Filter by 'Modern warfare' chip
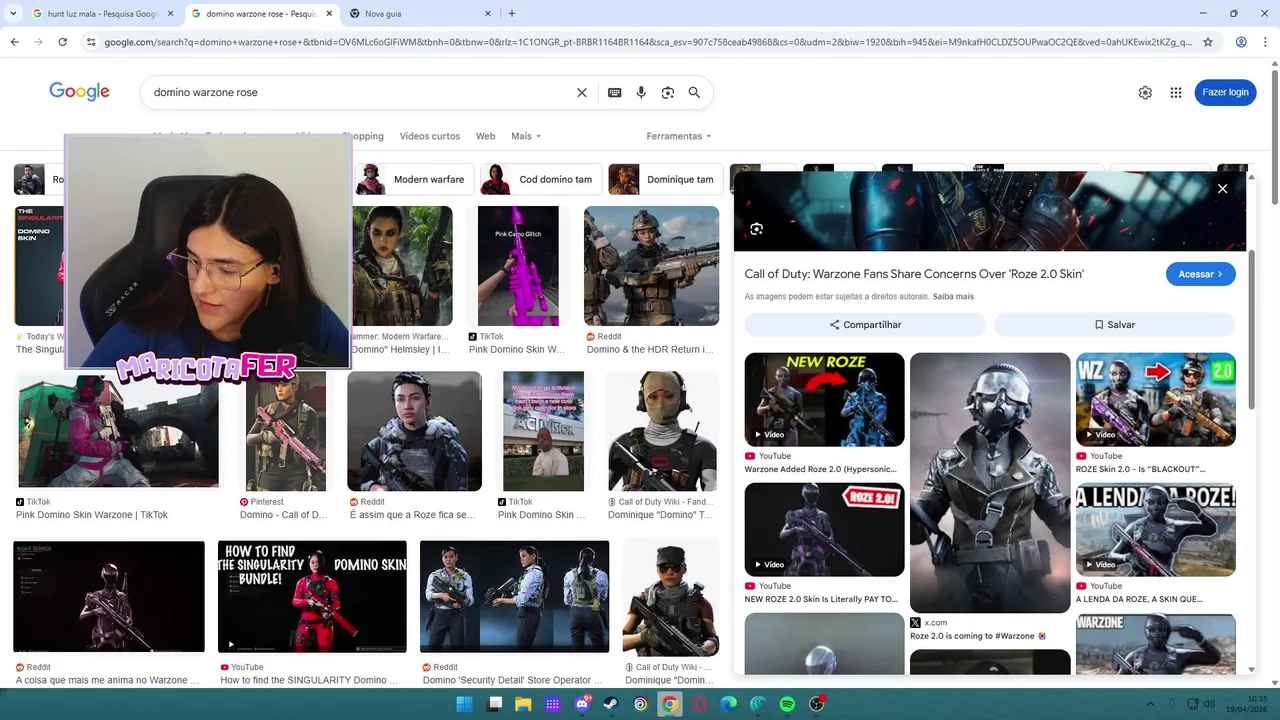 pos(414,179)
